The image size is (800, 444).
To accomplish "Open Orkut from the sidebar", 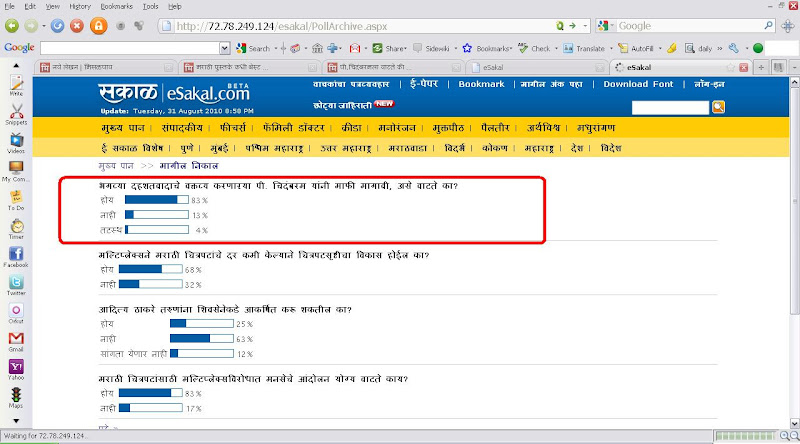I will 16,313.
